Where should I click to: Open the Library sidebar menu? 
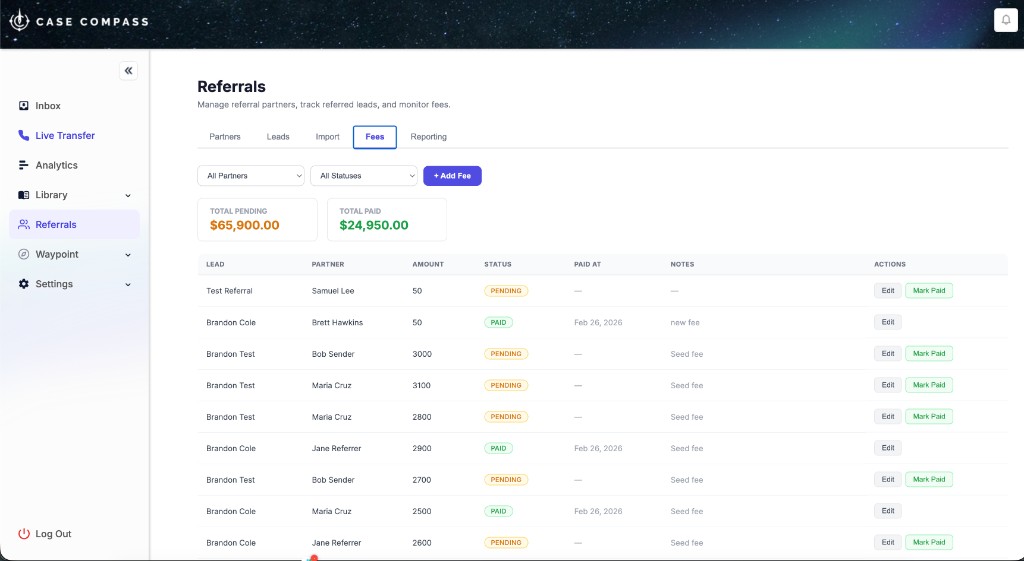pyautogui.click(x=74, y=195)
